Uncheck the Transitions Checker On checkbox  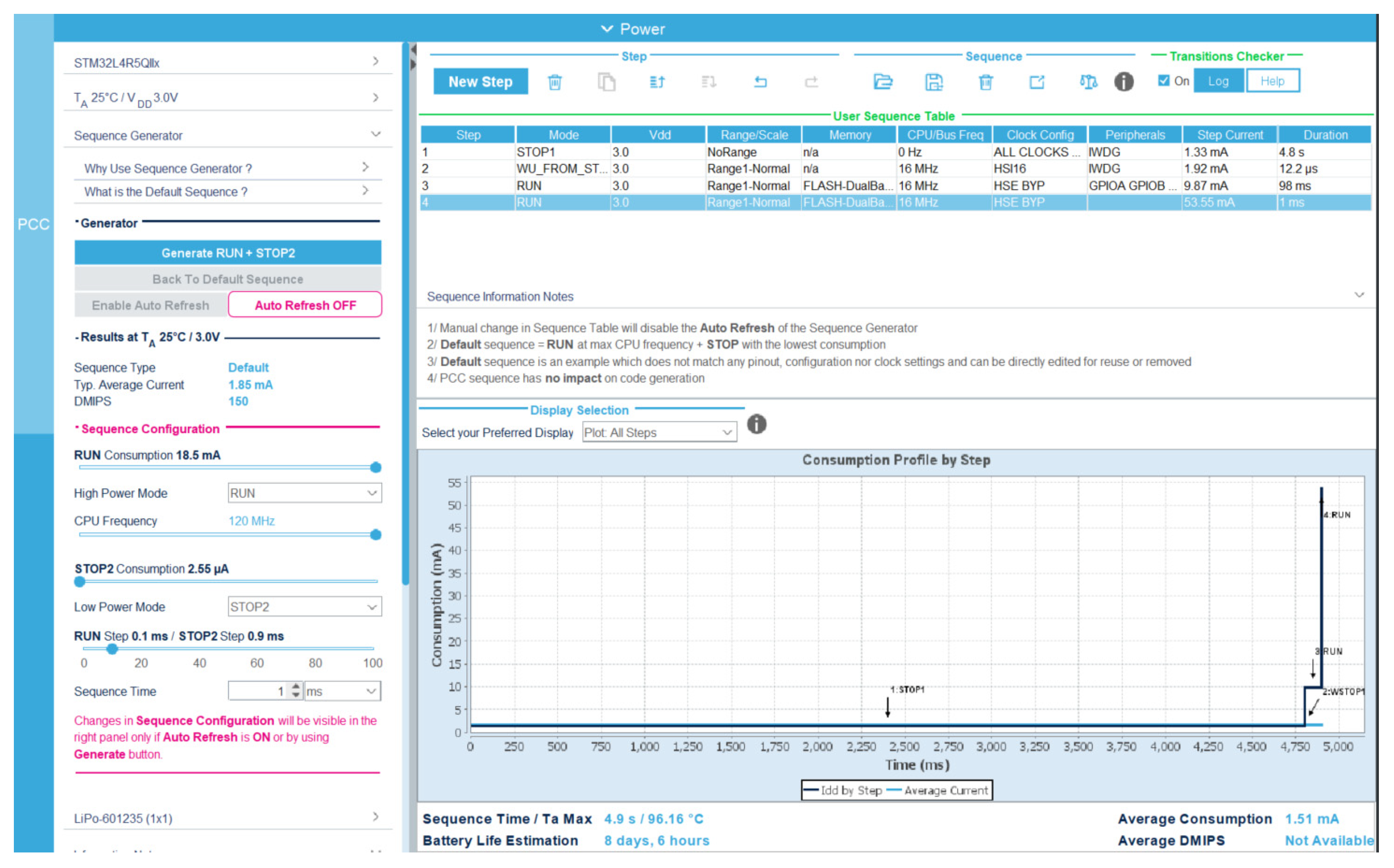point(1163,81)
